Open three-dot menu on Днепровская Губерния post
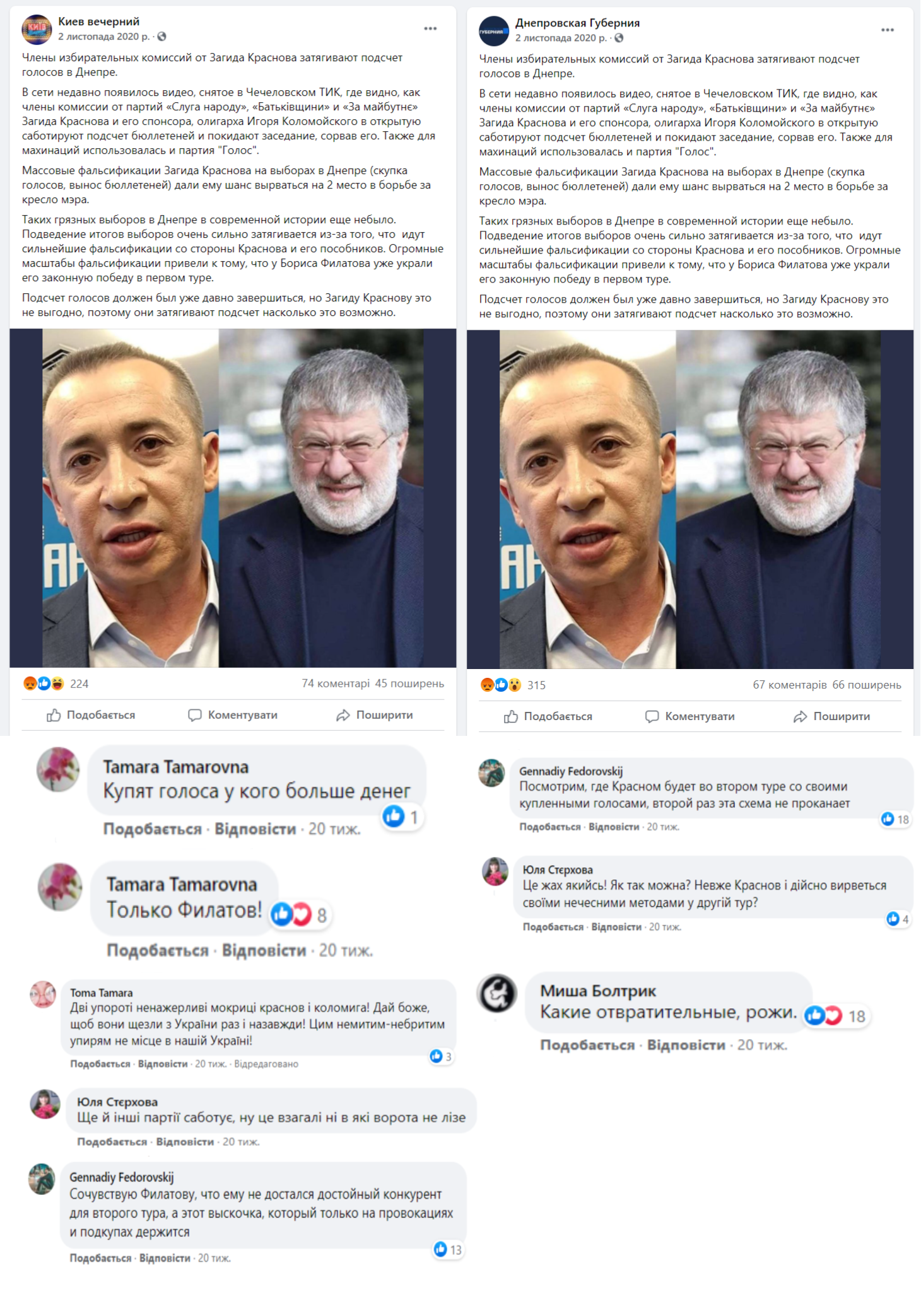Screen dimensions: 921x1316 coord(888,30)
